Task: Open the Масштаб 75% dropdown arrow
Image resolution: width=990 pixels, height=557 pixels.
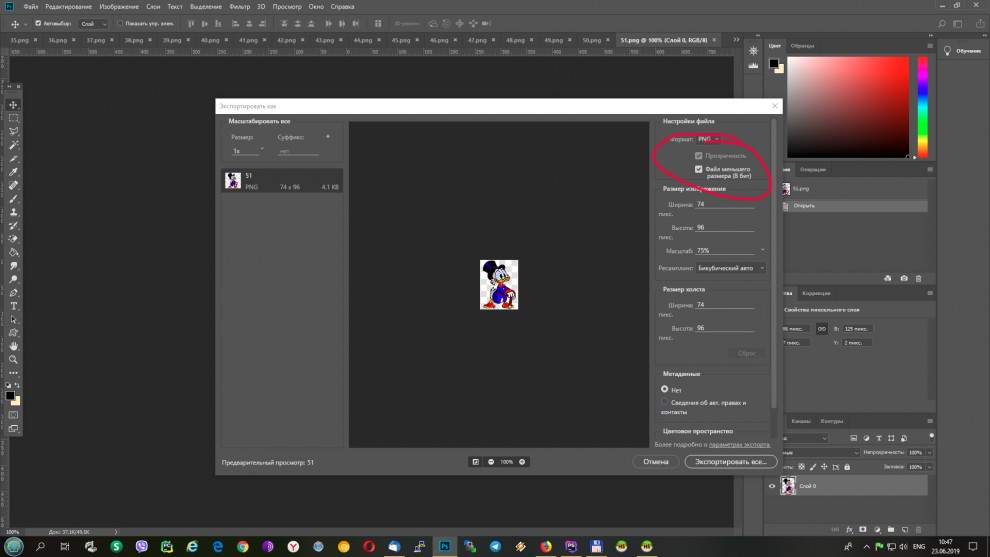Action: [763, 250]
